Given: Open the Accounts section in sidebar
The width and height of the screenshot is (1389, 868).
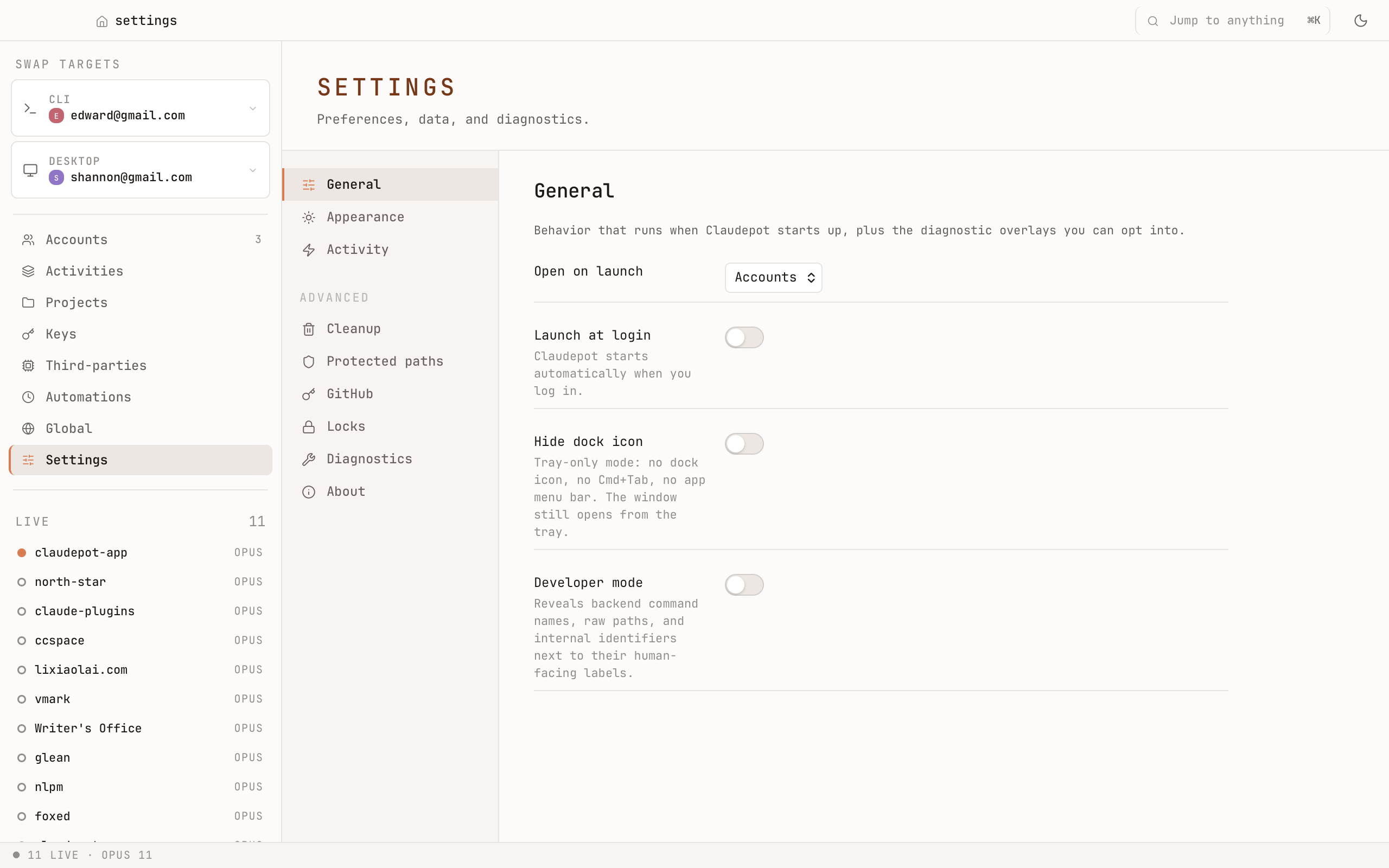Looking at the screenshot, I should coord(77,239).
